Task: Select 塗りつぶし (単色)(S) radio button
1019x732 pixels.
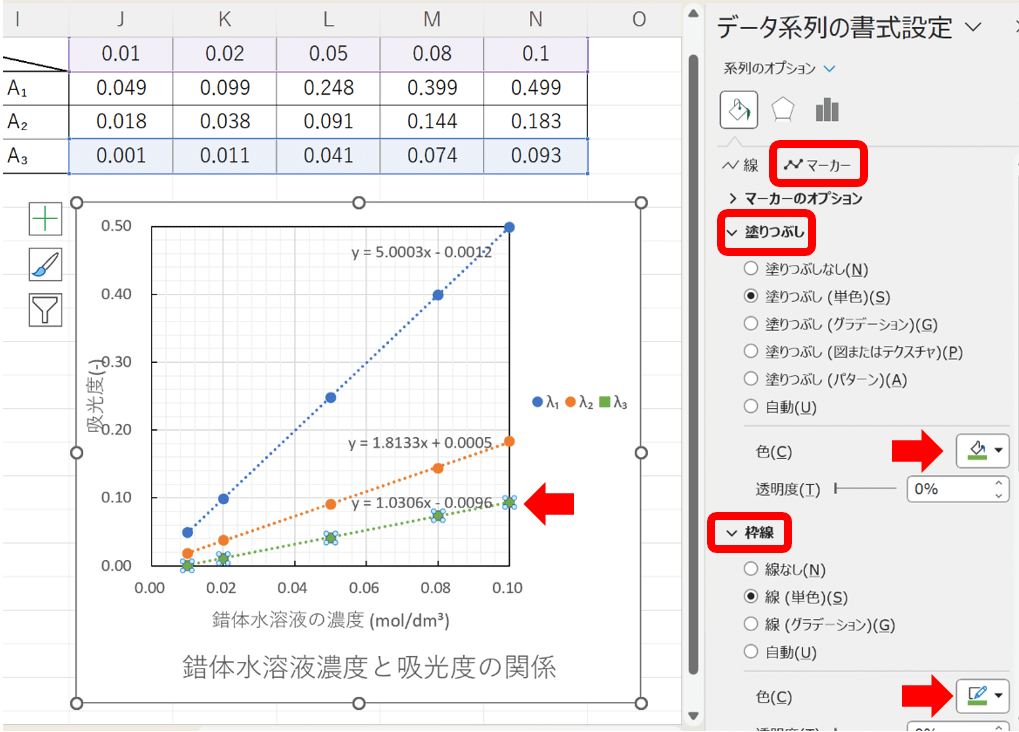Action: 751,296
